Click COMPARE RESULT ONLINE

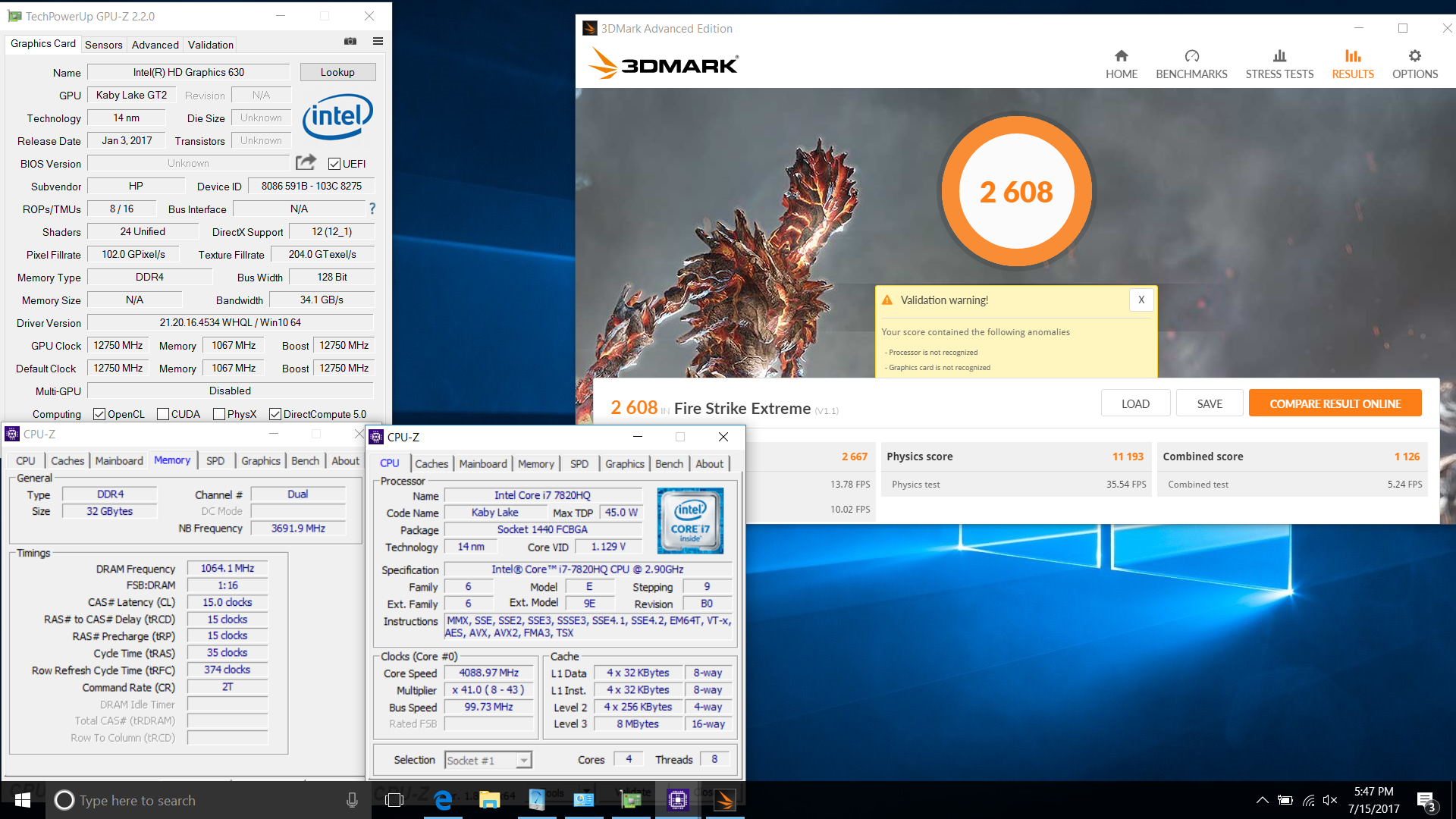click(x=1335, y=403)
